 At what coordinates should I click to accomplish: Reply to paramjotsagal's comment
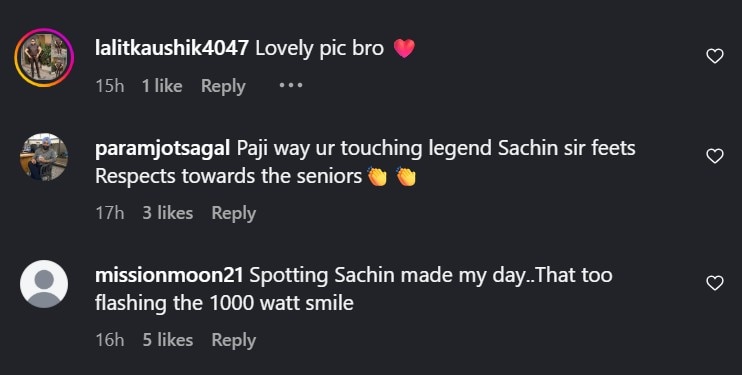(234, 213)
